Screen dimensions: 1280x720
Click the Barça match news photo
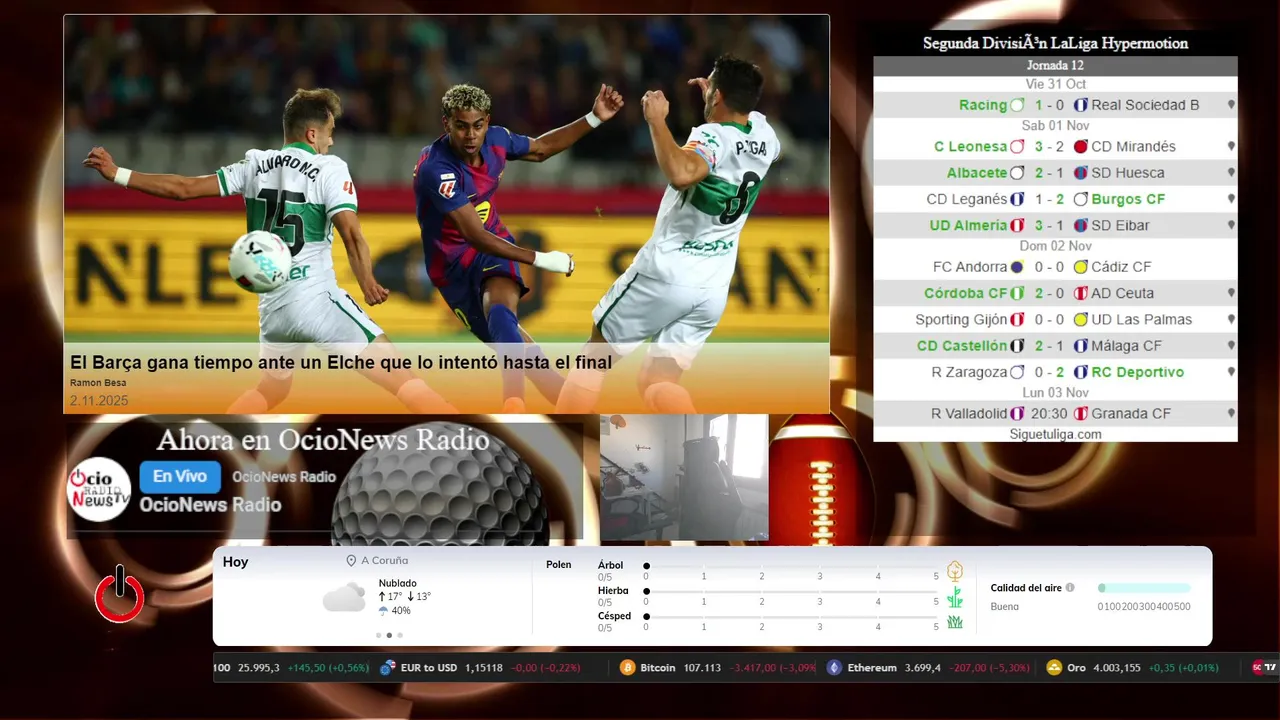click(446, 214)
